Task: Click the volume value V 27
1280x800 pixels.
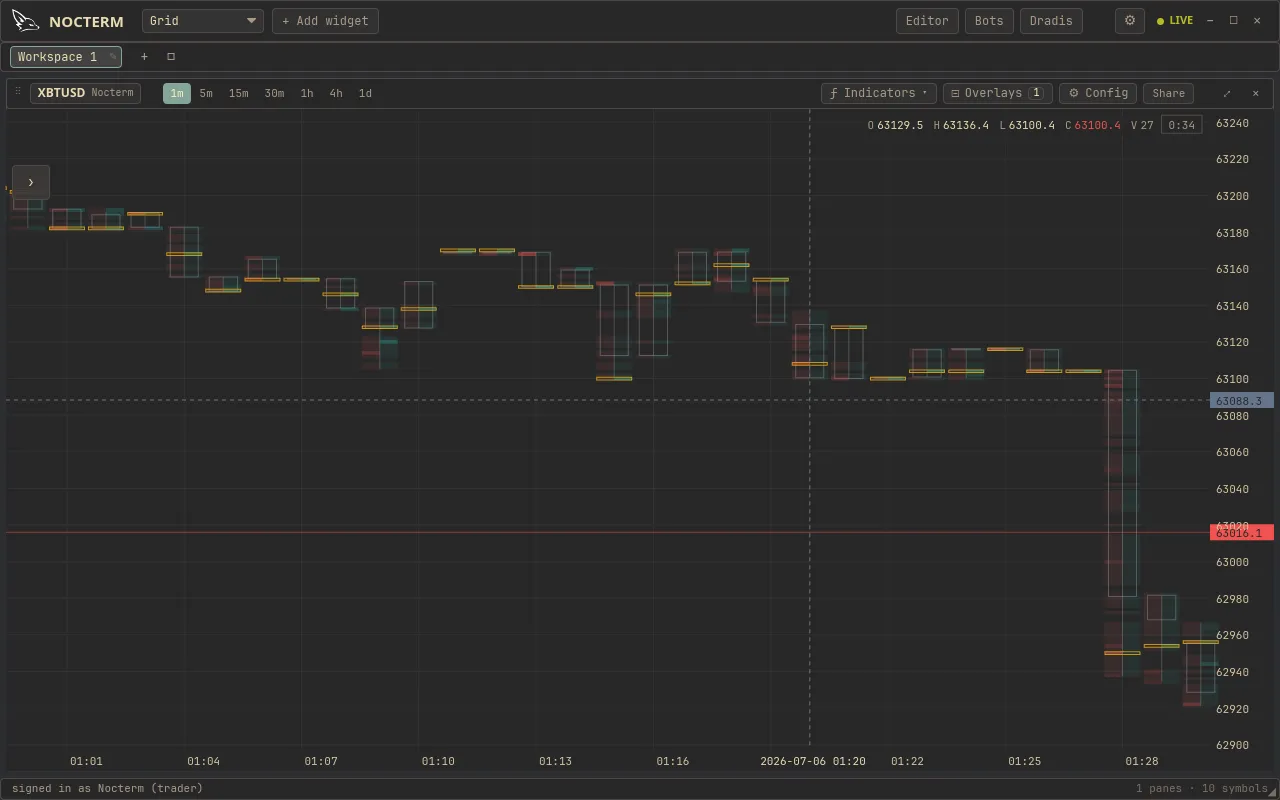Action: pos(1142,125)
